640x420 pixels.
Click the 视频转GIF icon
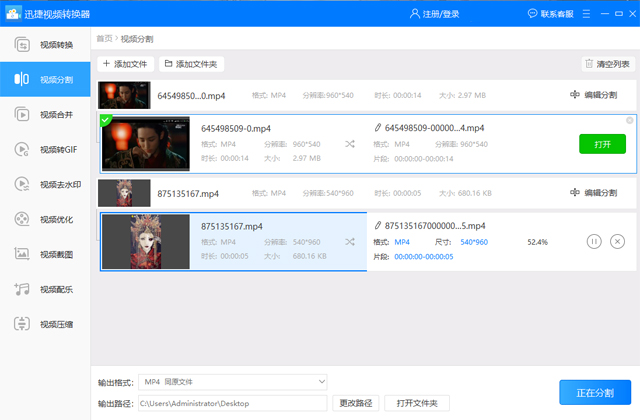coord(22,149)
